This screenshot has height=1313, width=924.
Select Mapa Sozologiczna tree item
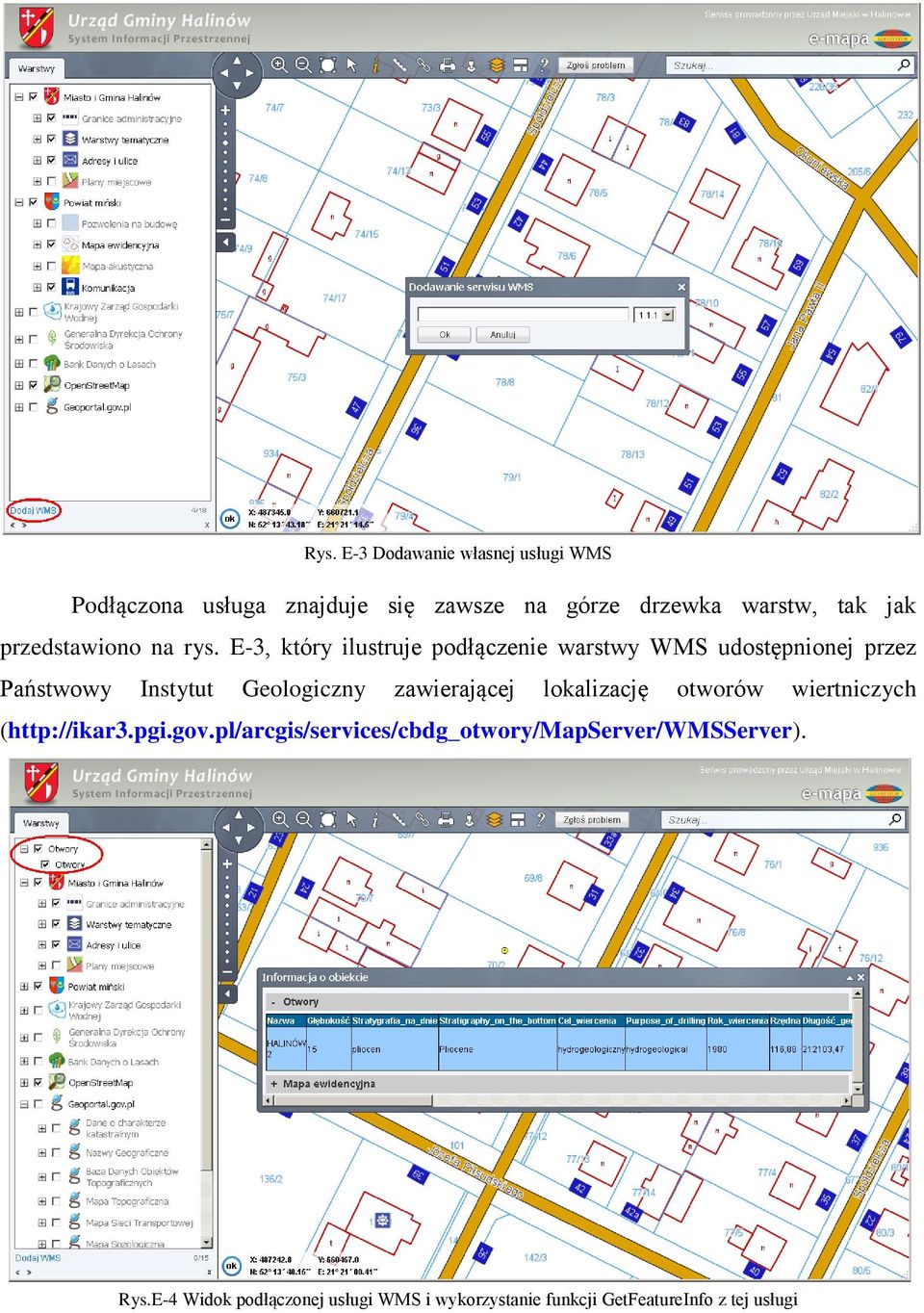coord(124,1244)
